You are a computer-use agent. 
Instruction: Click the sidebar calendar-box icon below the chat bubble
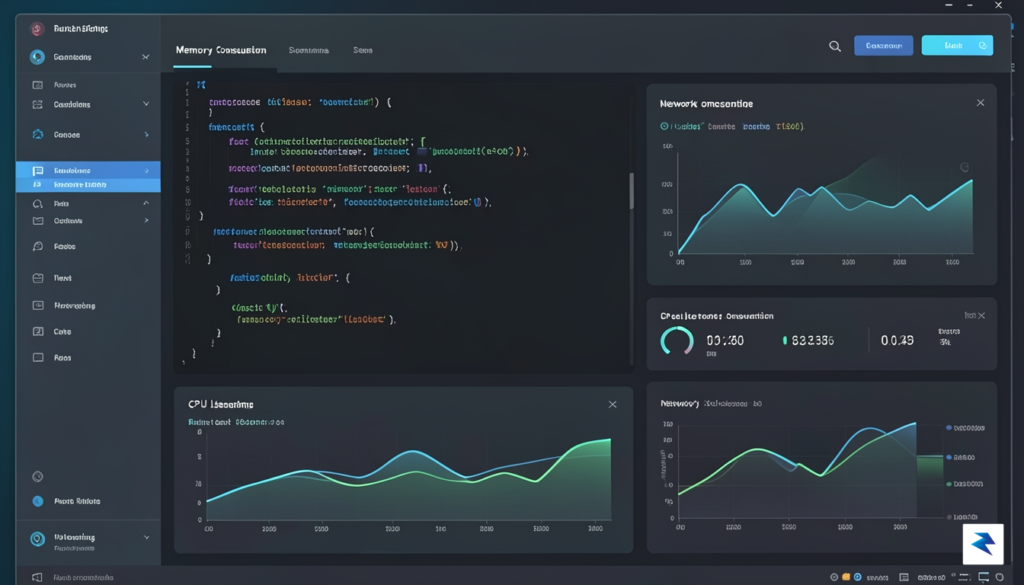click(x=38, y=278)
